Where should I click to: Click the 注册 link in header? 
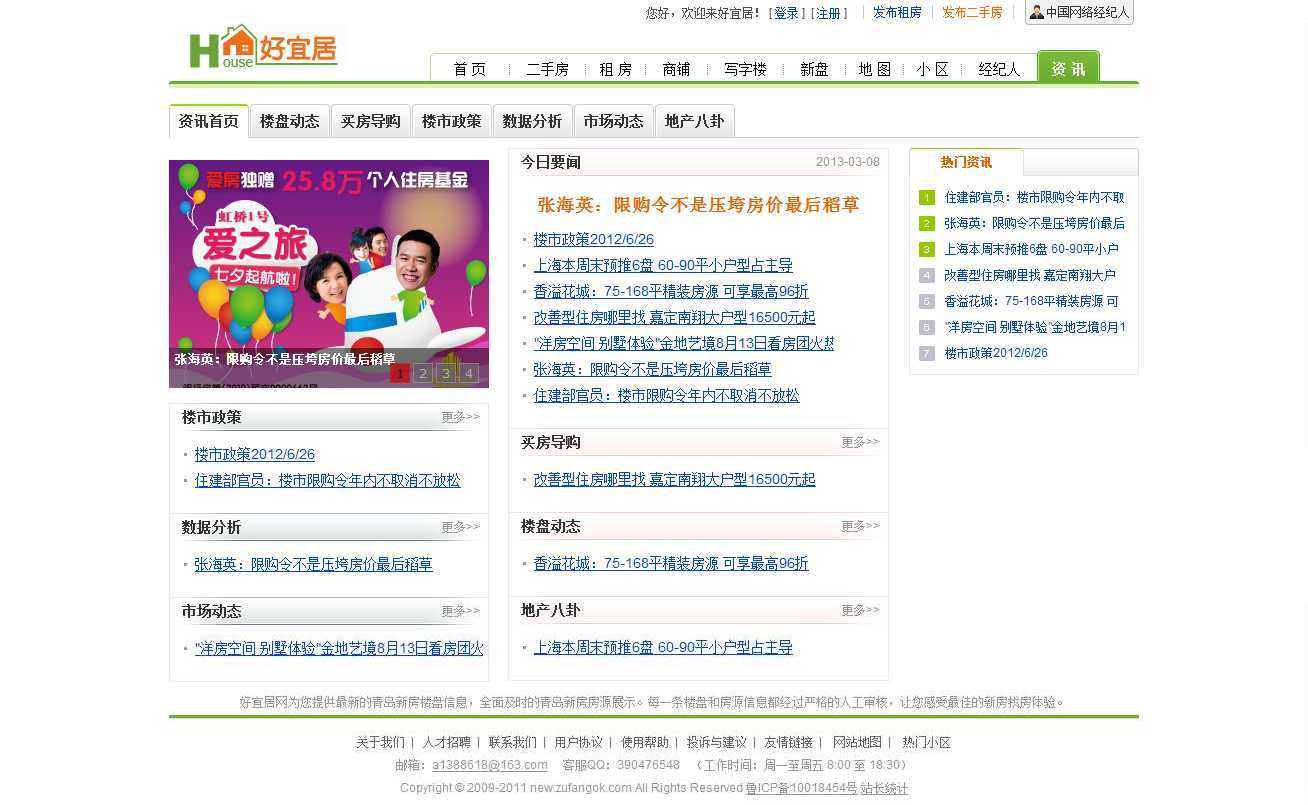[829, 13]
